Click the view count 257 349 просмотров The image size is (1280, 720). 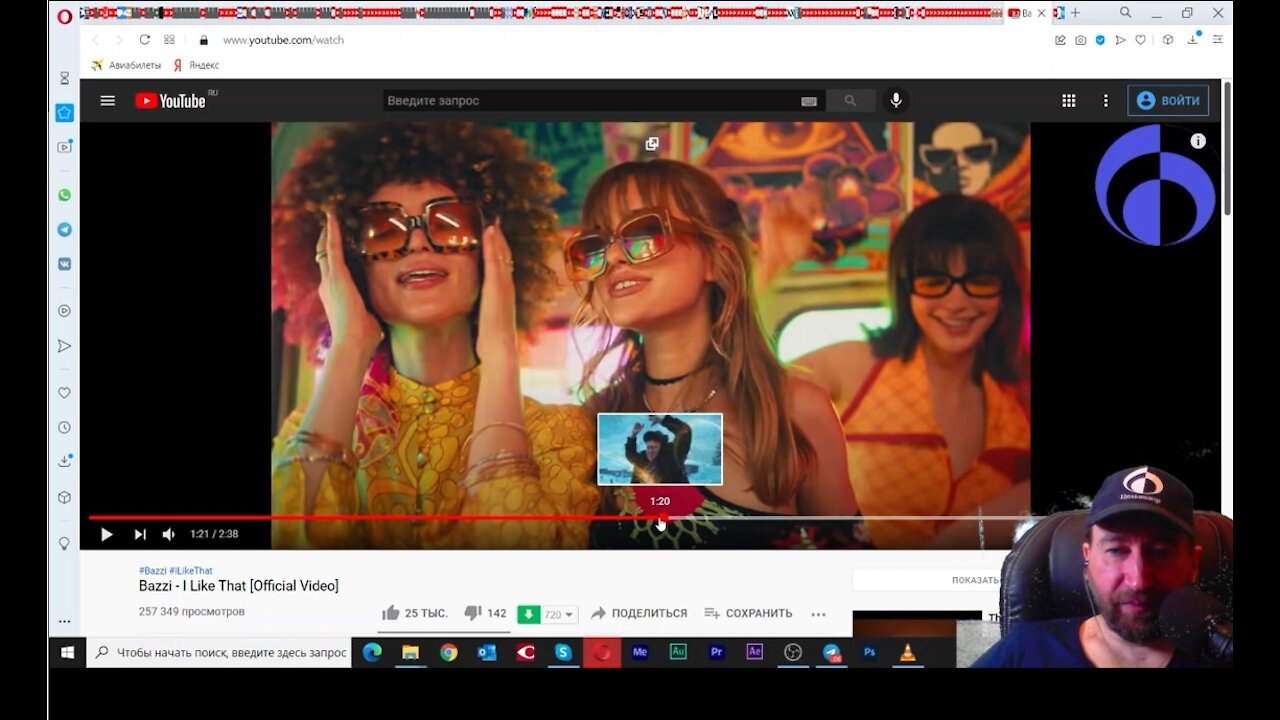(192, 612)
